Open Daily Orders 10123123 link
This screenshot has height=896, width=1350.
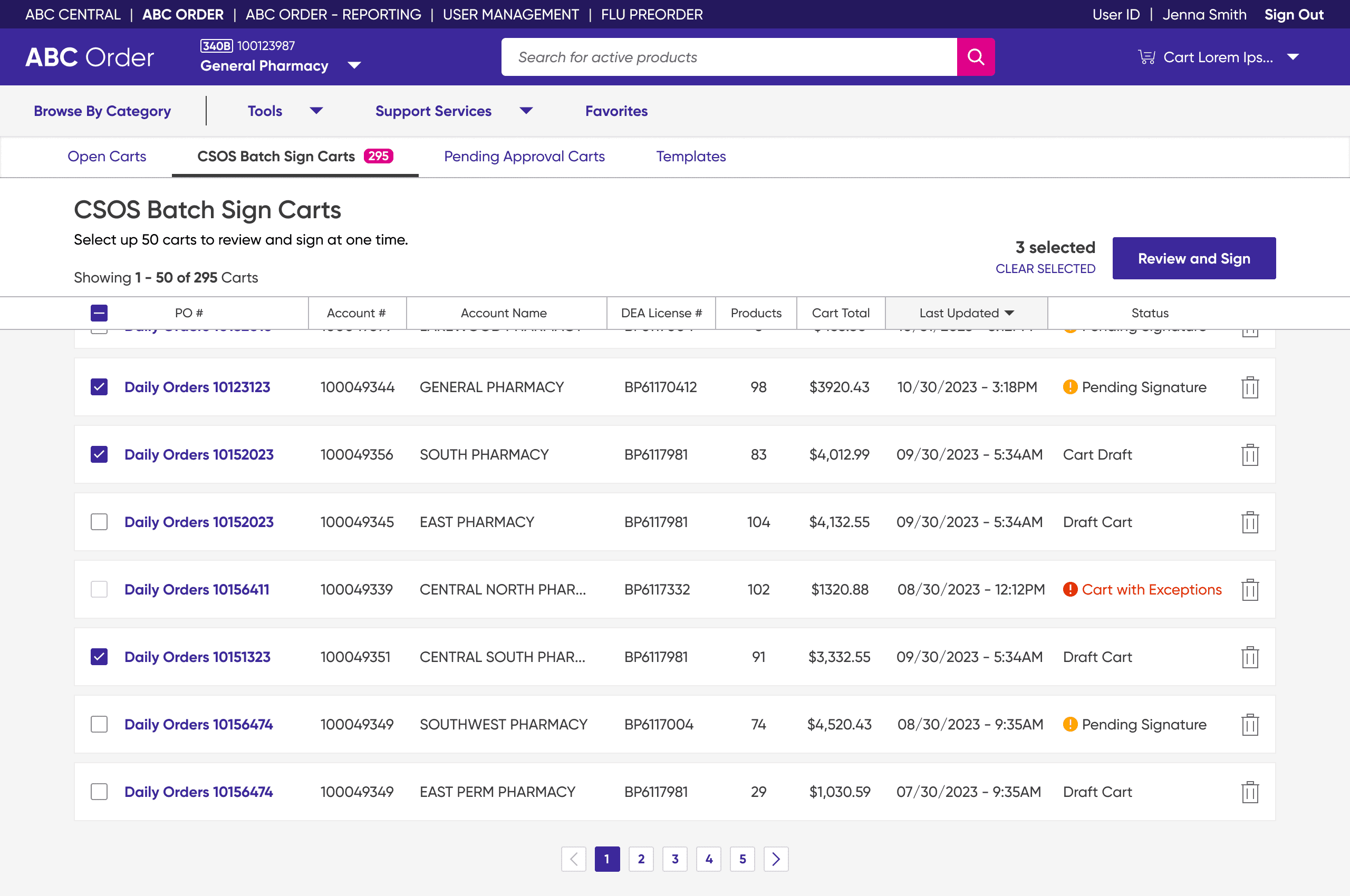[x=197, y=387]
